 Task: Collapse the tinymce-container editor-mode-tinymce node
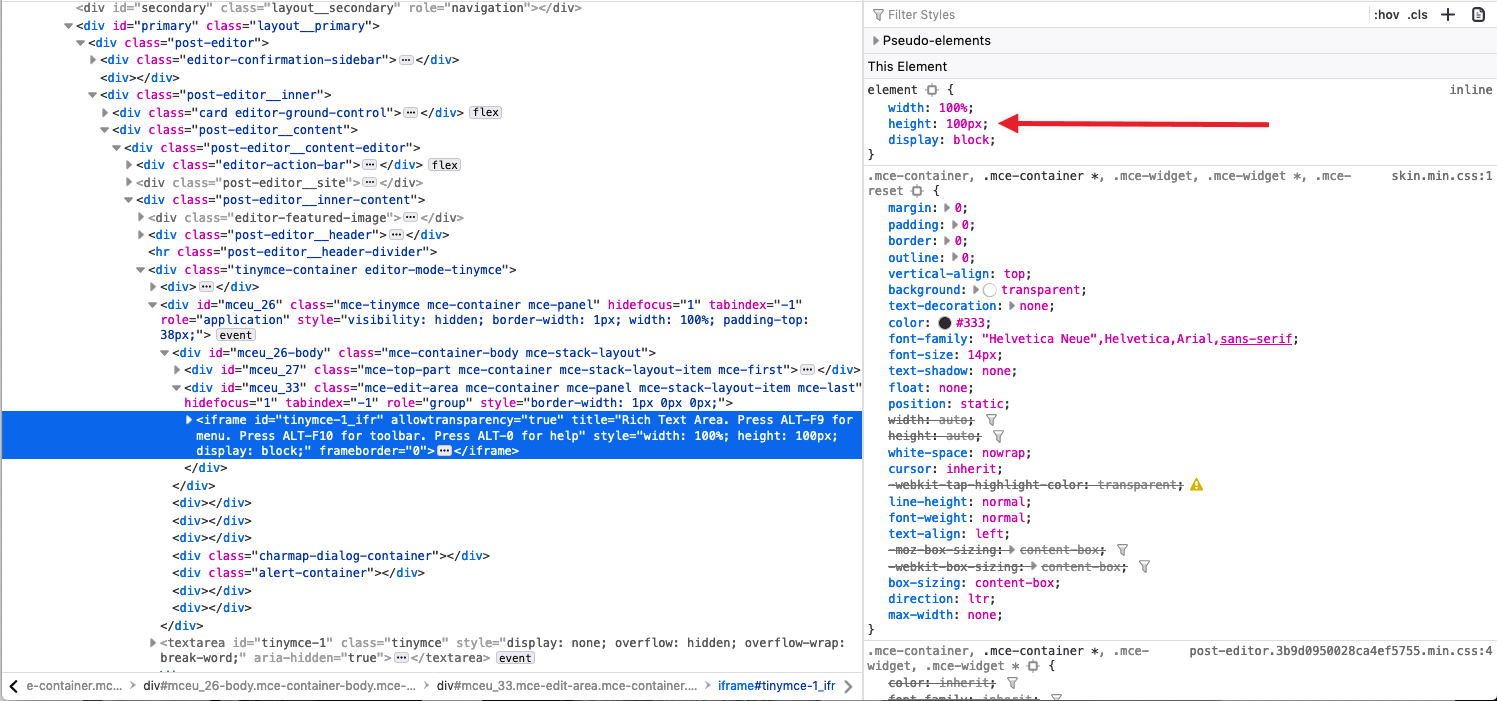(141, 270)
